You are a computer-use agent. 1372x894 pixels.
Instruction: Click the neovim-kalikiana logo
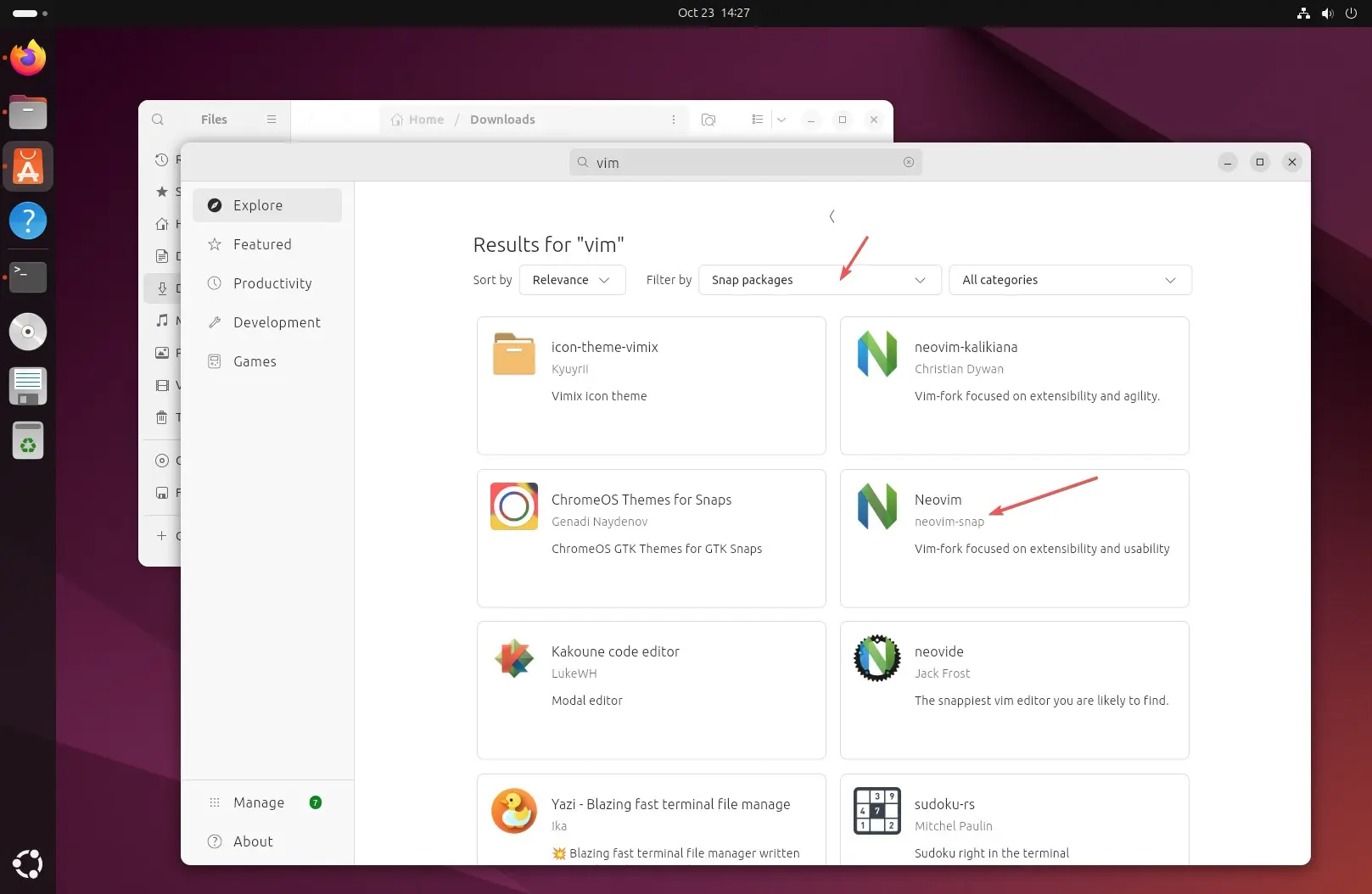tap(877, 354)
